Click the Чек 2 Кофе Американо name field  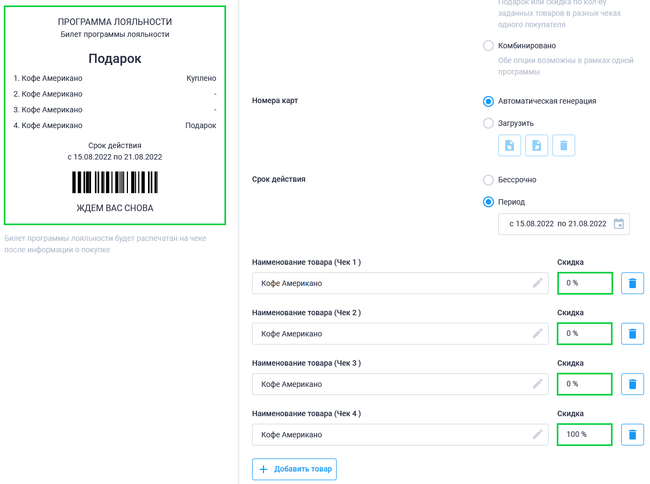coord(400,334)
